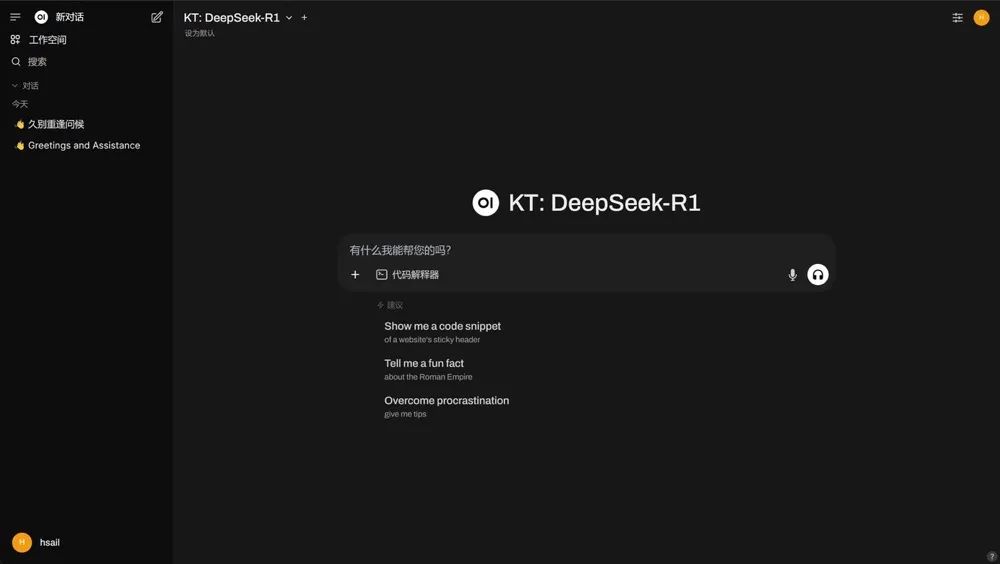The width and height of the screenshot is (1000, 564).
Task: Open help via the question mark icon
Action: [992, 556]
